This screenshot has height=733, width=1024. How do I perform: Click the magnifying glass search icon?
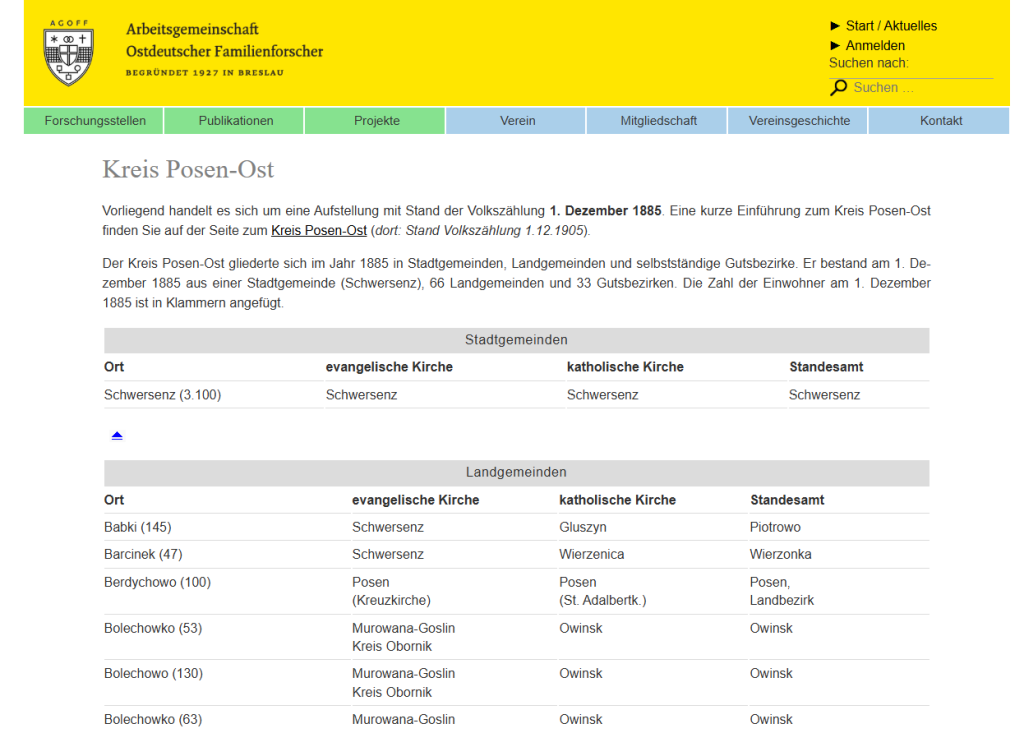tap(839, 88)
